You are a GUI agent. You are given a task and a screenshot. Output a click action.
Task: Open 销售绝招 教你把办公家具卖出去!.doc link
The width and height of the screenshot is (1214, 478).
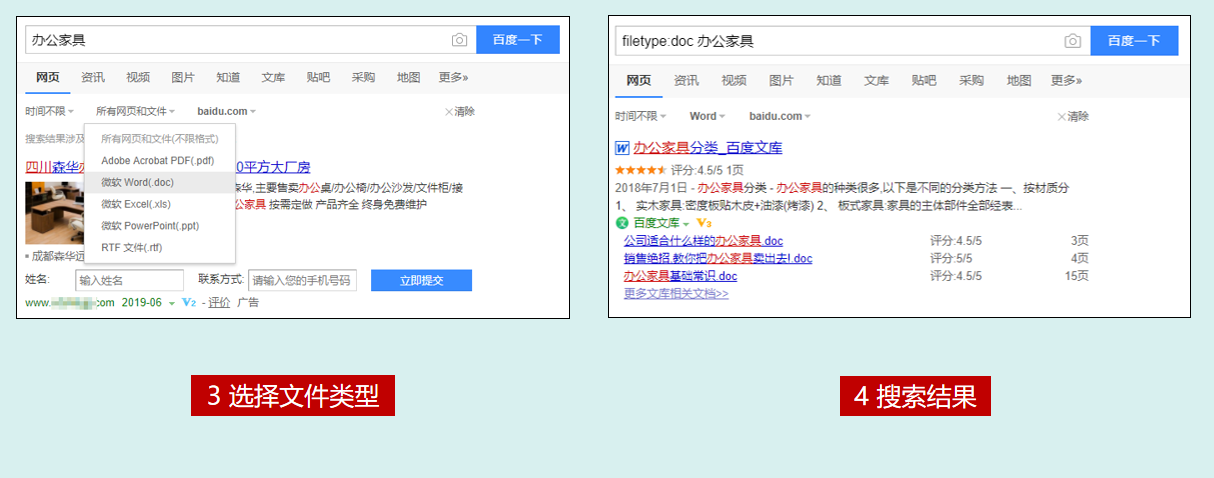[x=717, y=259]
